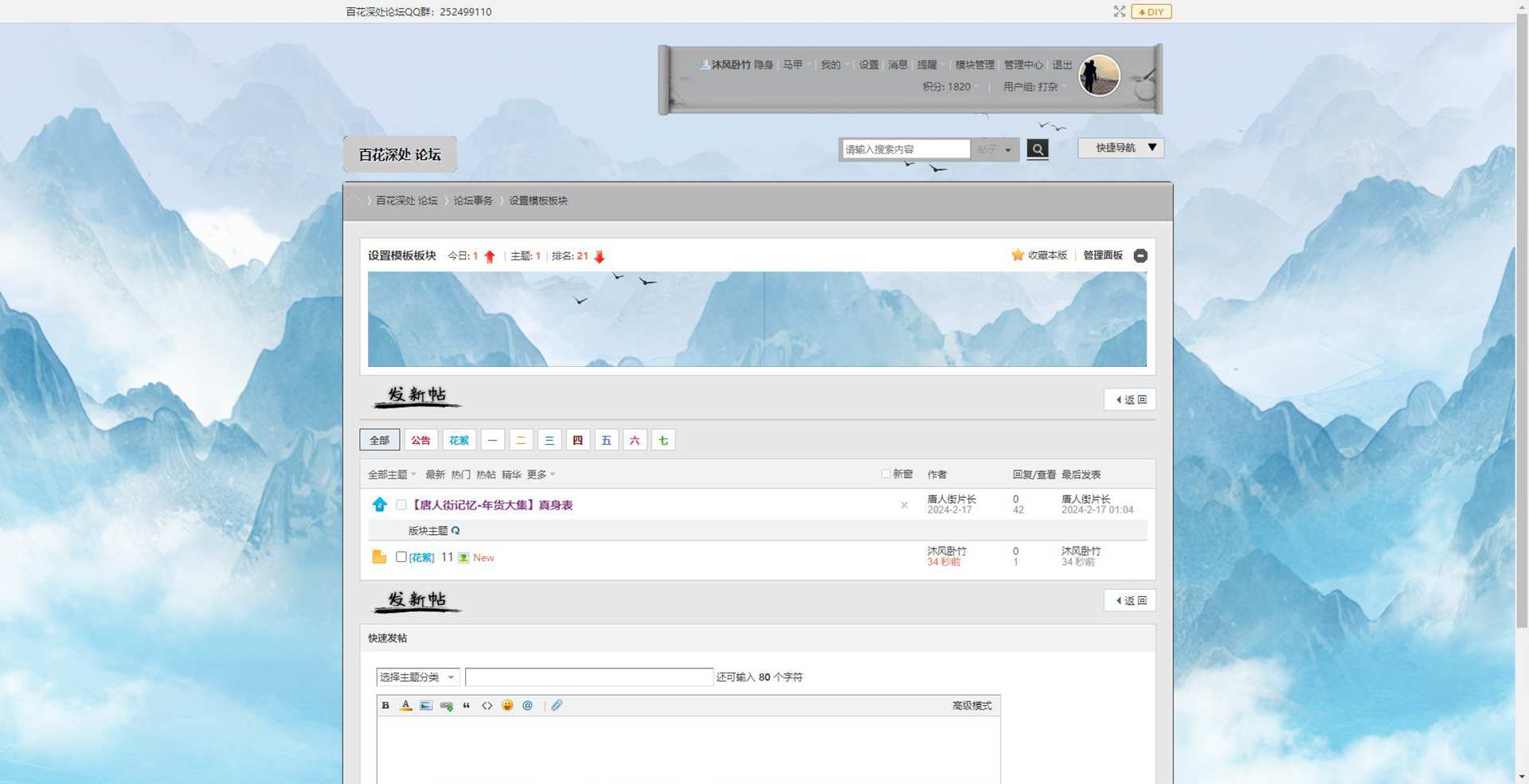Expand the 快捷导航 quick navigation dropdown
The image size is (1529, 784).
pyautogui.click(x=1120, y=148)
